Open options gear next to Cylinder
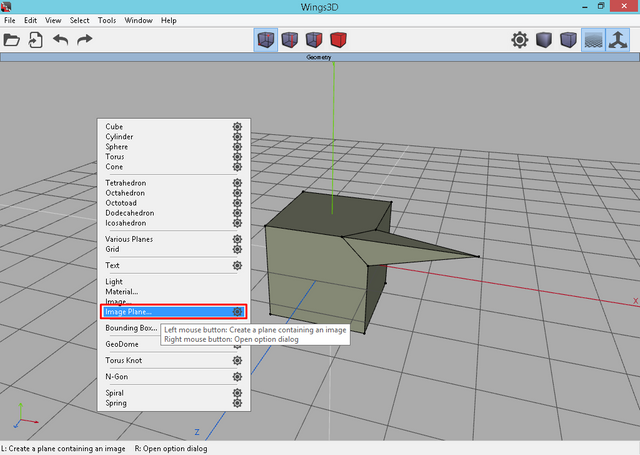This screenshot has height=455, width=640. [238, 137]
